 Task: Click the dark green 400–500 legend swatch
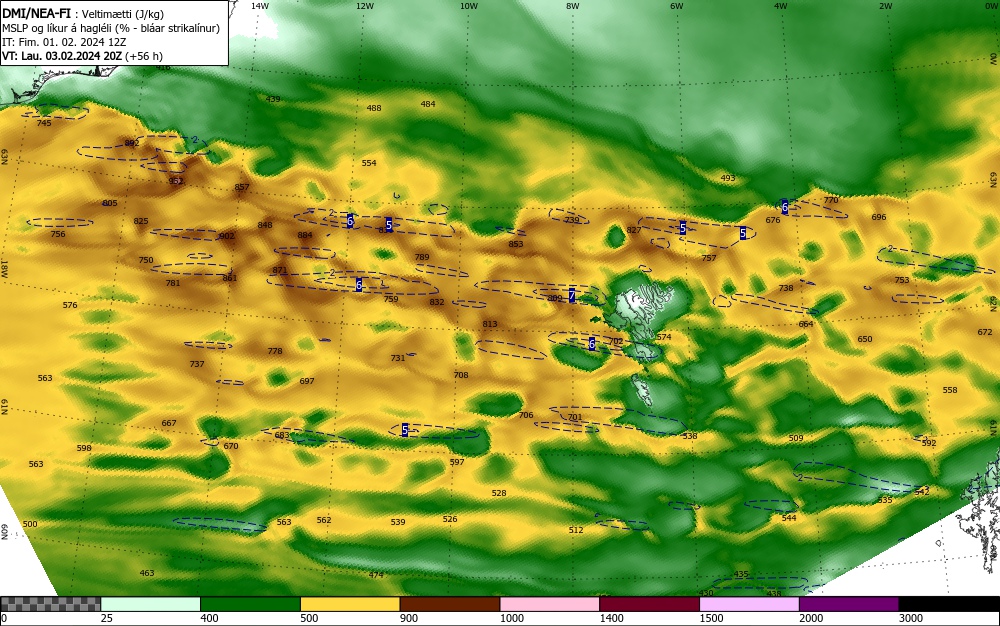coord(250,604)
